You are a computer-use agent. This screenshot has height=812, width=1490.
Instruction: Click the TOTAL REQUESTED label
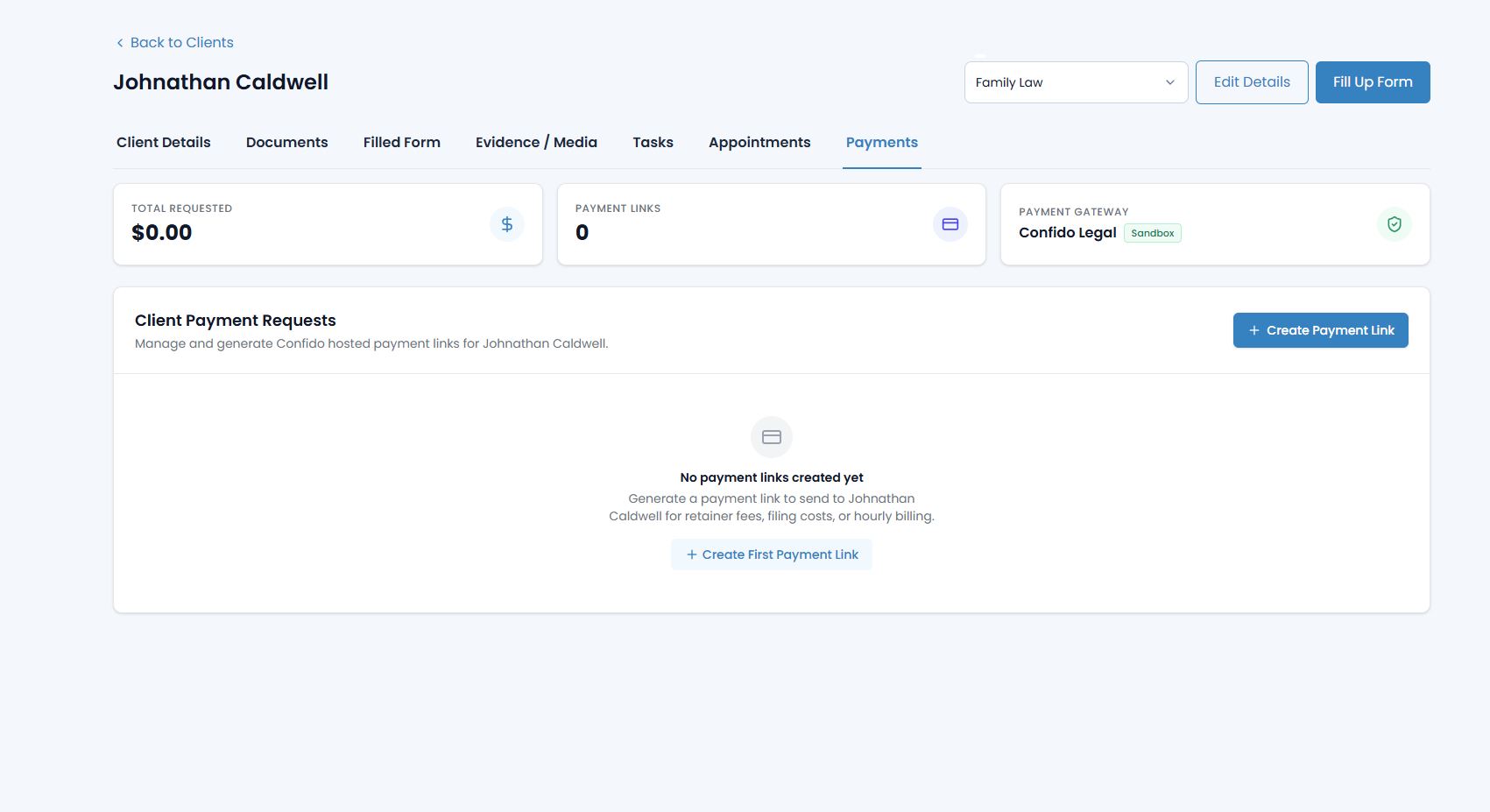pos(182,208)
